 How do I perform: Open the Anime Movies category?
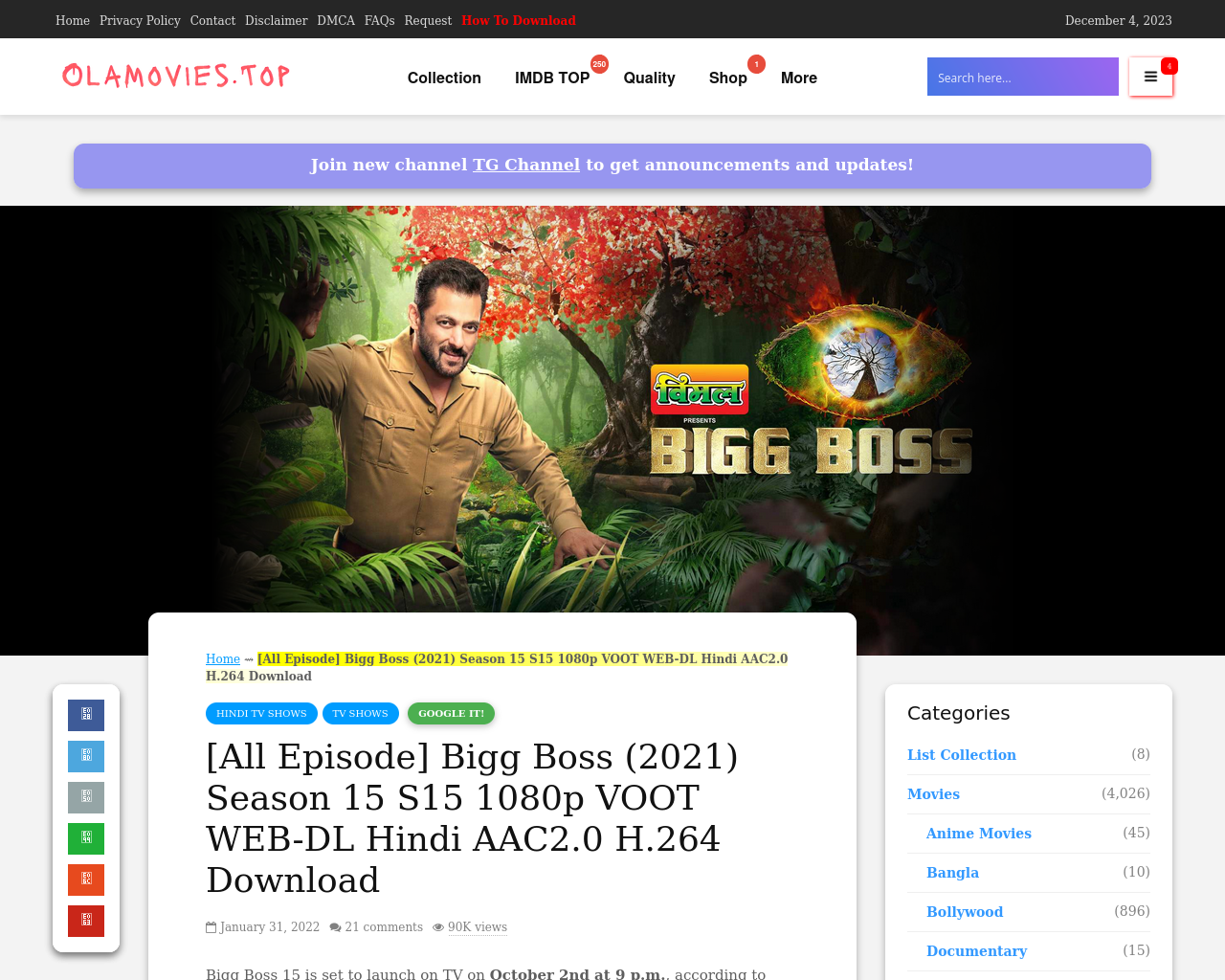pyautogui.click(x=979, y=834)
